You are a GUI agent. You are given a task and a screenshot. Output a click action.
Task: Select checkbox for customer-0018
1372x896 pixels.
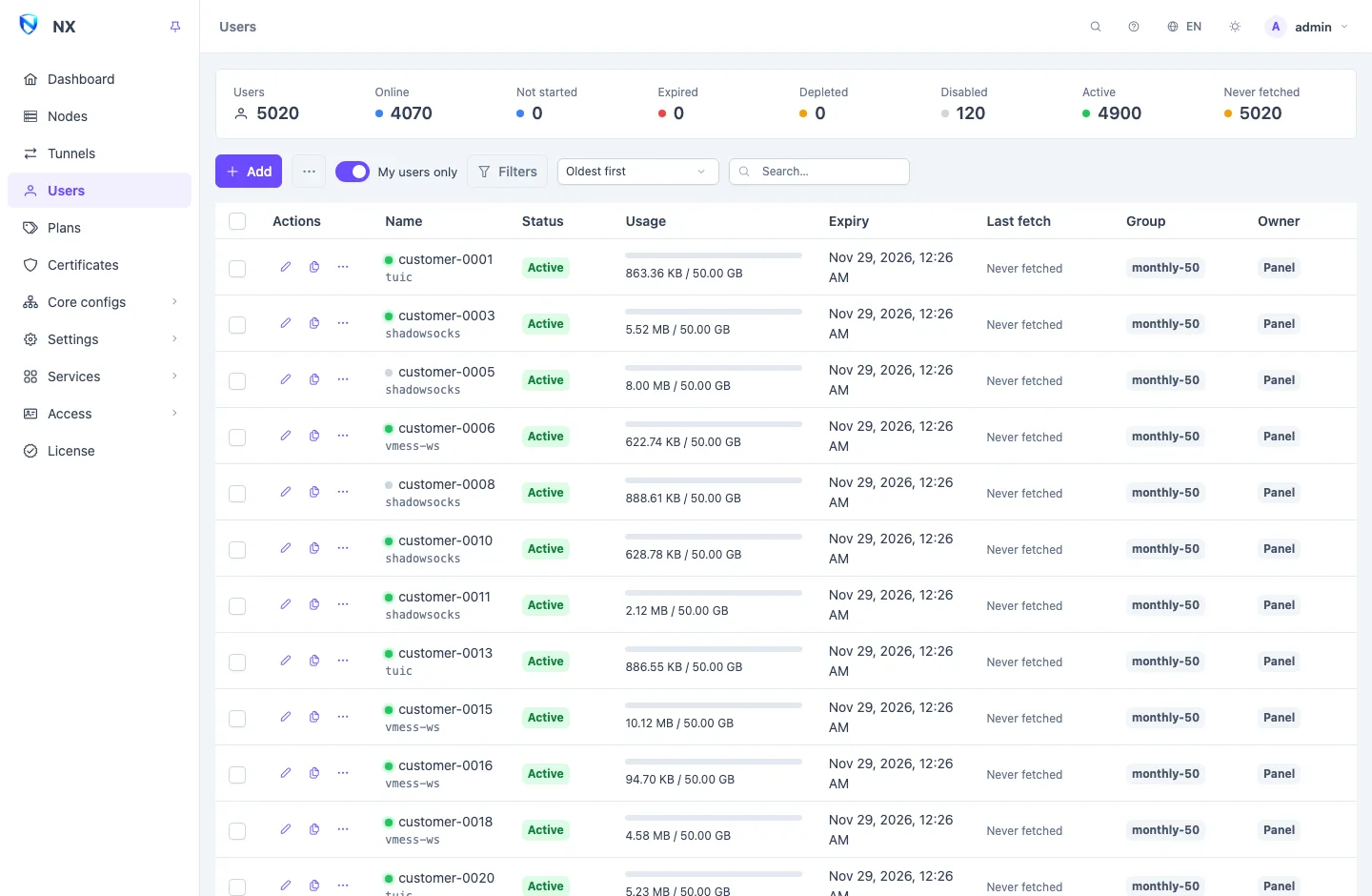click(237, 831)
